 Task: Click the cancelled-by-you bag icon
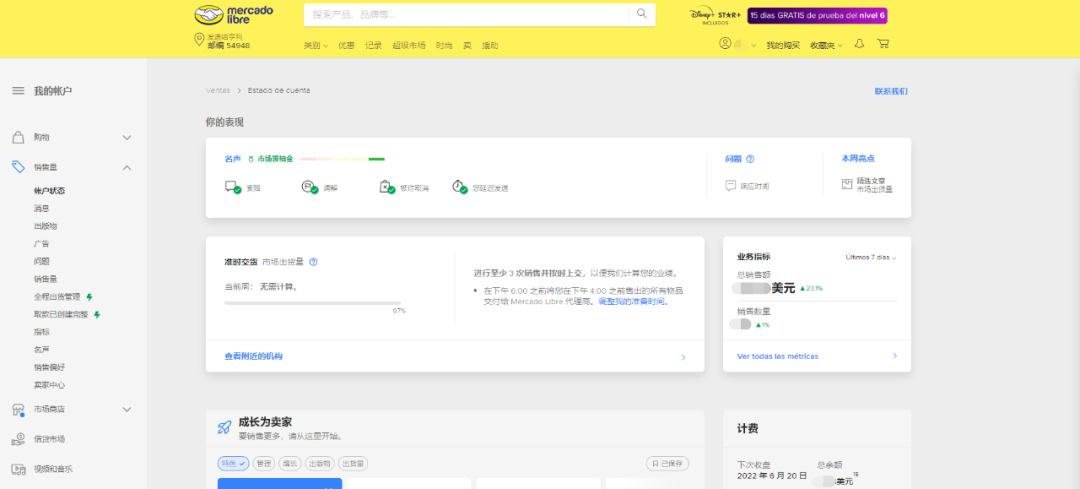click(386, 187)
